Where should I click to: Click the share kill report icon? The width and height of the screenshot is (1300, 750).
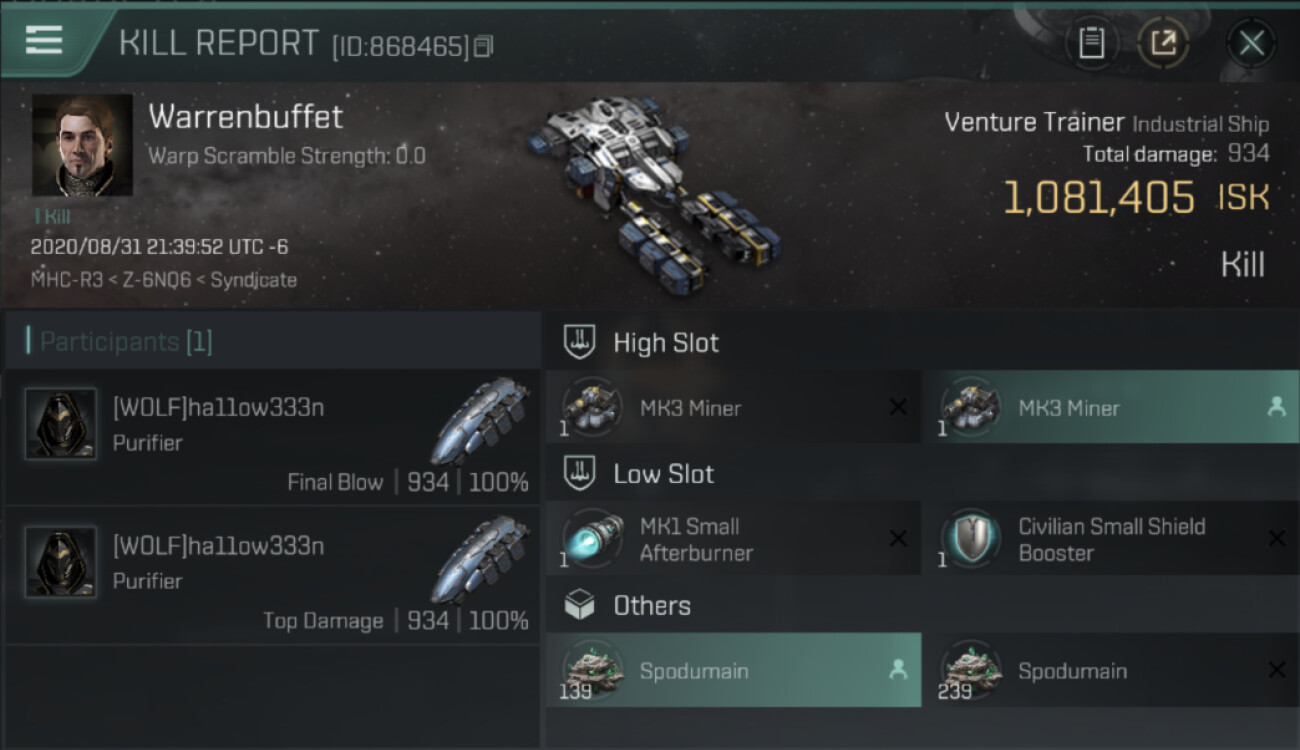(x=1162, y=43)
